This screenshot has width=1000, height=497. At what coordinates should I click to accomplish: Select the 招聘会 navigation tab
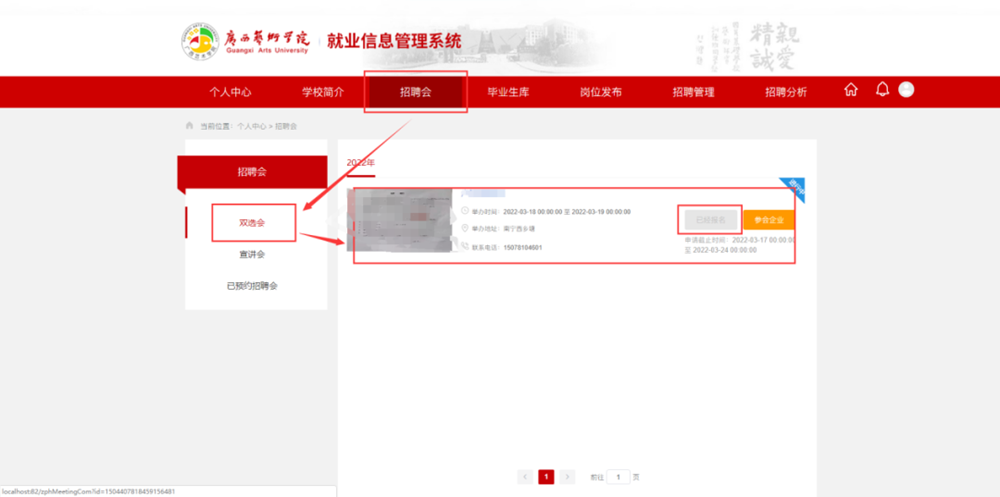tap(416, 92)
